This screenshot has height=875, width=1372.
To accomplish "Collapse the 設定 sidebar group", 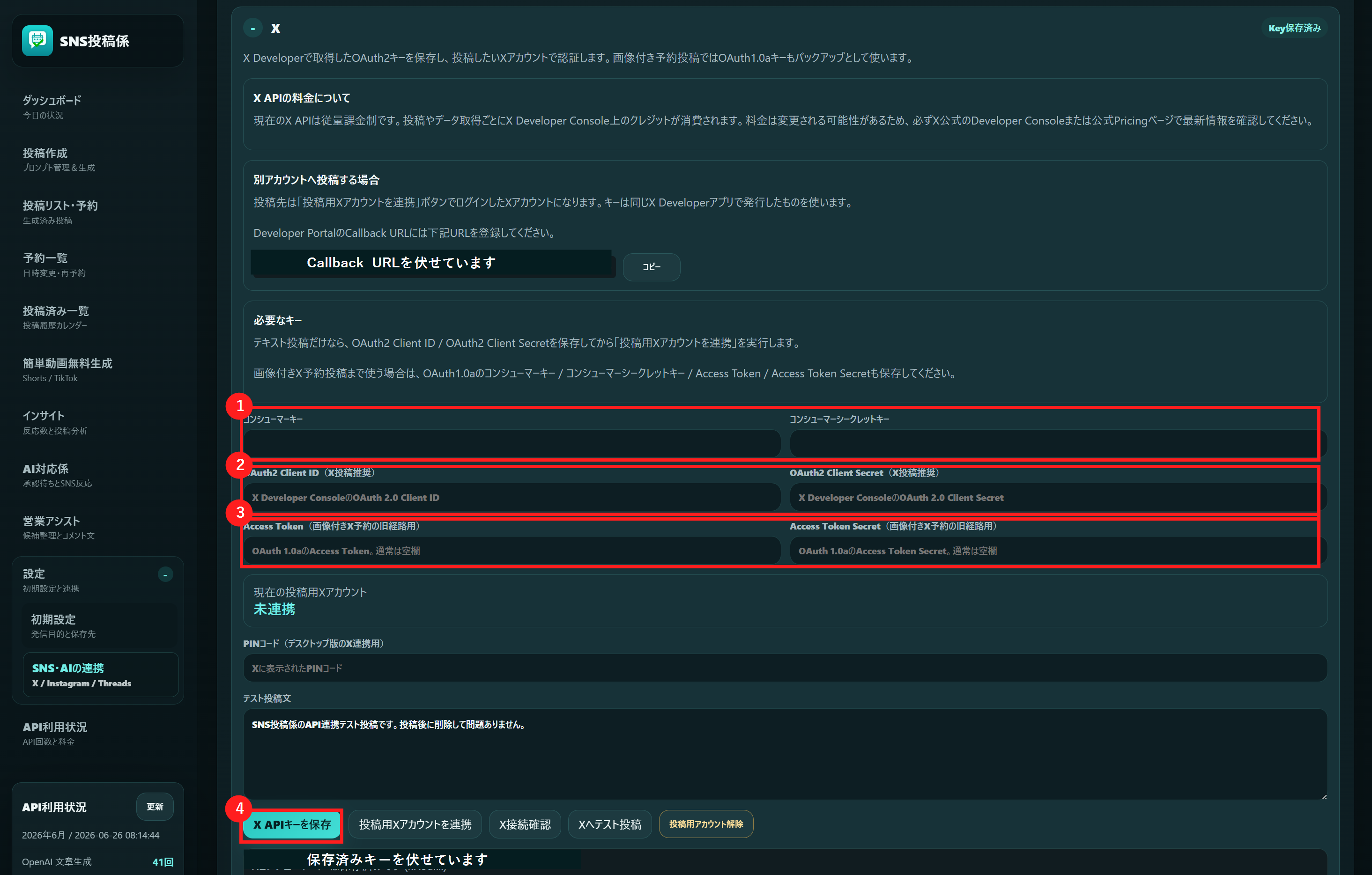I will click(165, 574).
